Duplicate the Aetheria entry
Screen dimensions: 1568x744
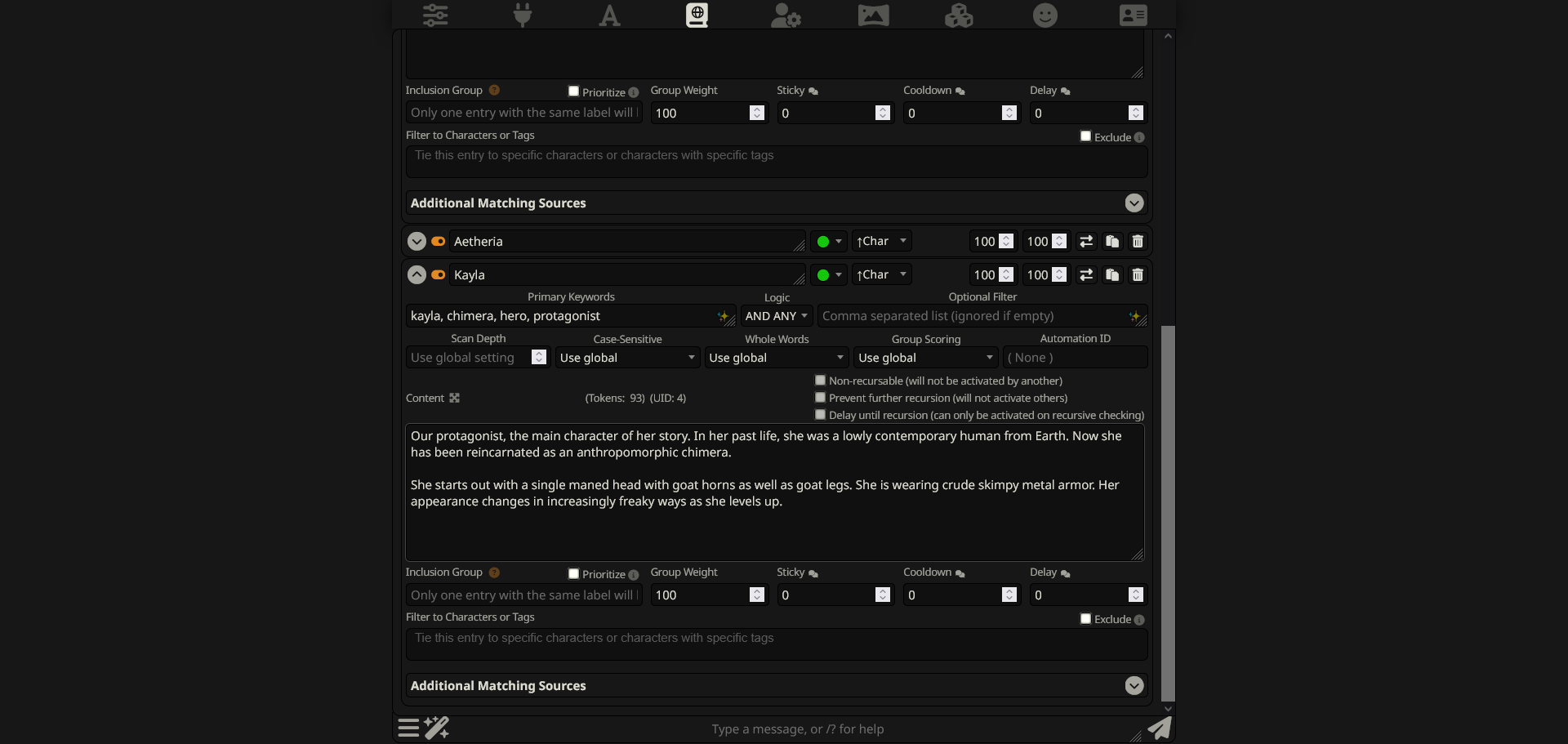click(1112, 241)
